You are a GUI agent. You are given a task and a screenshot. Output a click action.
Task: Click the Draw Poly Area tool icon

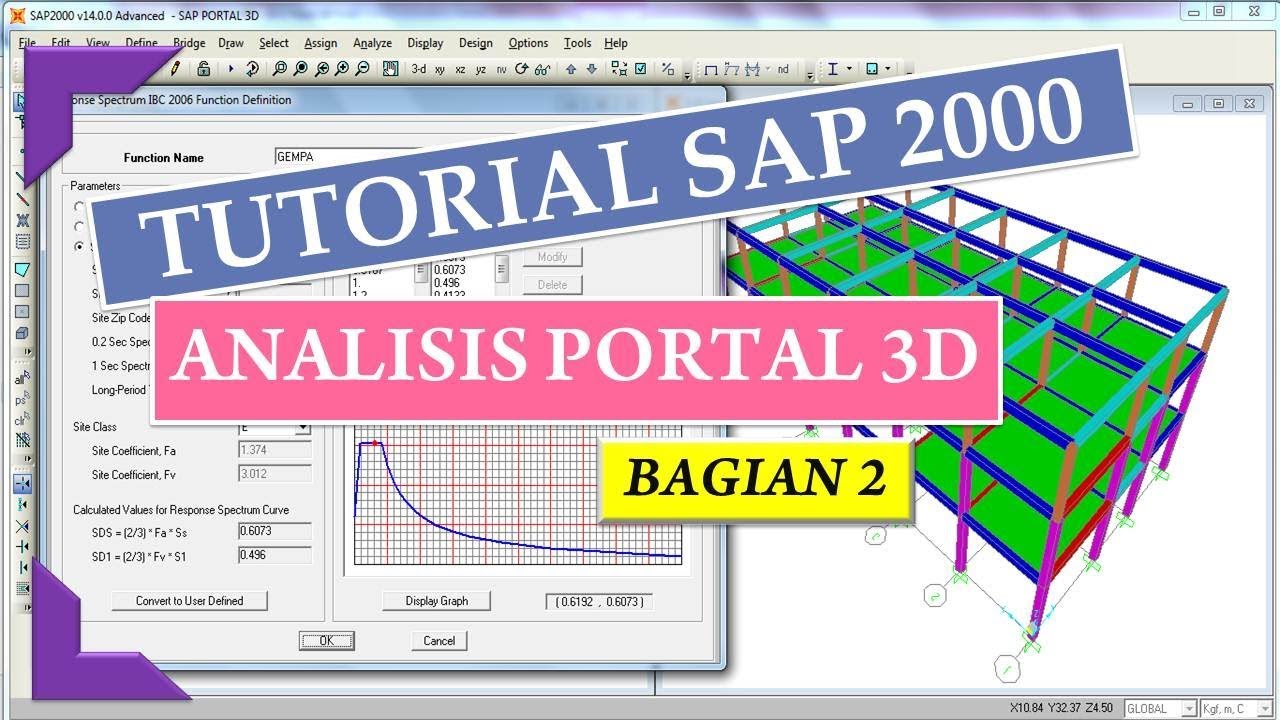coord(22,269)
